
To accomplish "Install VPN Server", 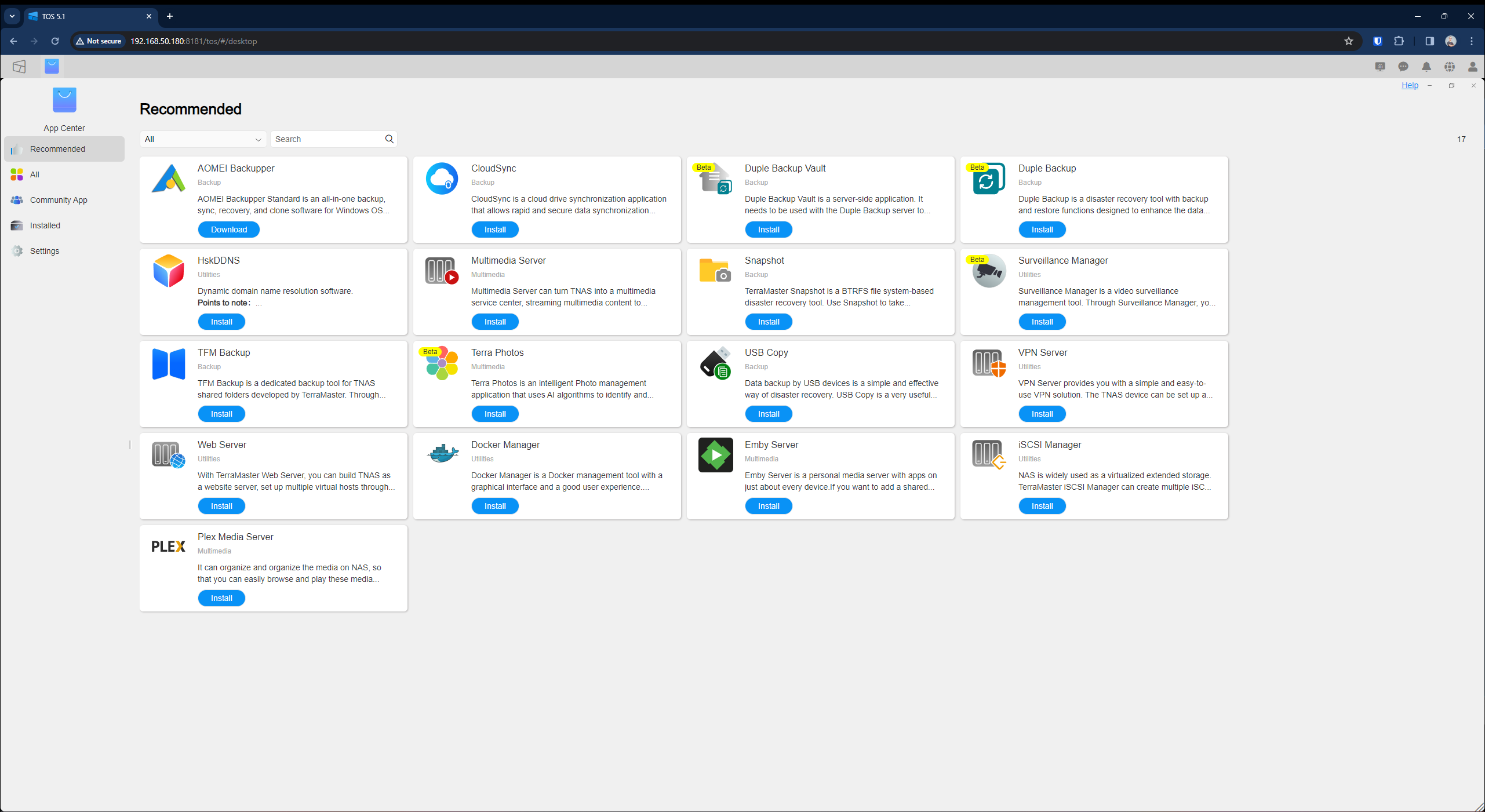I will [1042, 414].
